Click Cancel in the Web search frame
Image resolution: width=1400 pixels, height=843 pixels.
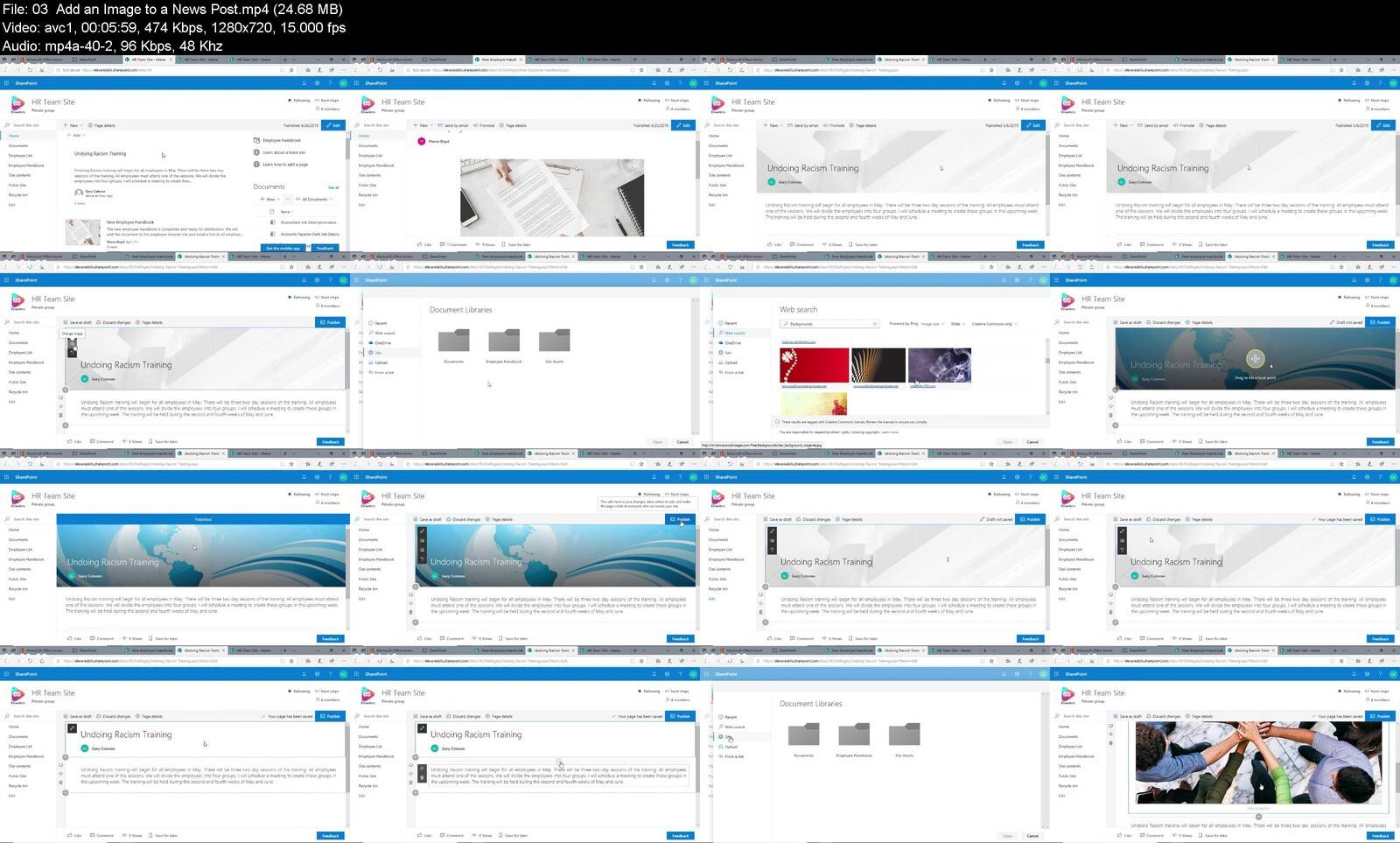[1032, 442]
